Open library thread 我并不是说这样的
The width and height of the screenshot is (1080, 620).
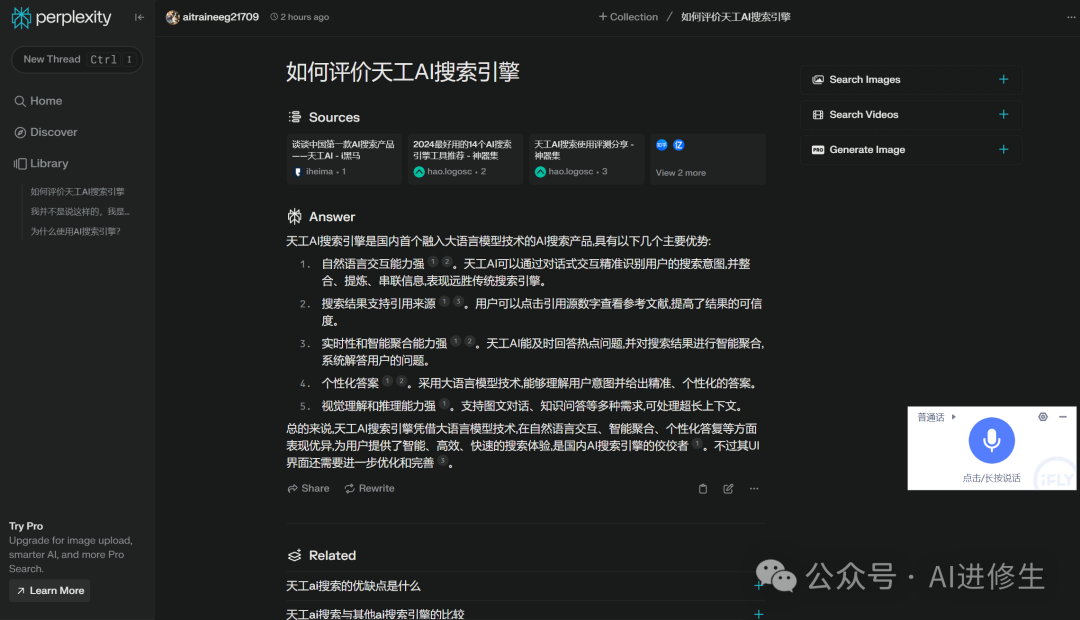pyautogui.click(x=80, y=211)
